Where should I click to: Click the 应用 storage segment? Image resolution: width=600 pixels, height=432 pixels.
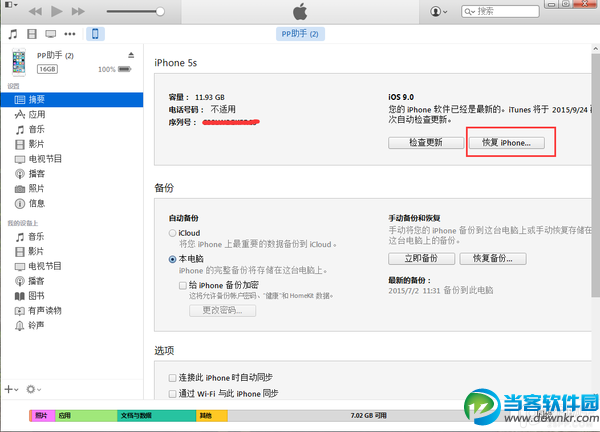(86, 416)
